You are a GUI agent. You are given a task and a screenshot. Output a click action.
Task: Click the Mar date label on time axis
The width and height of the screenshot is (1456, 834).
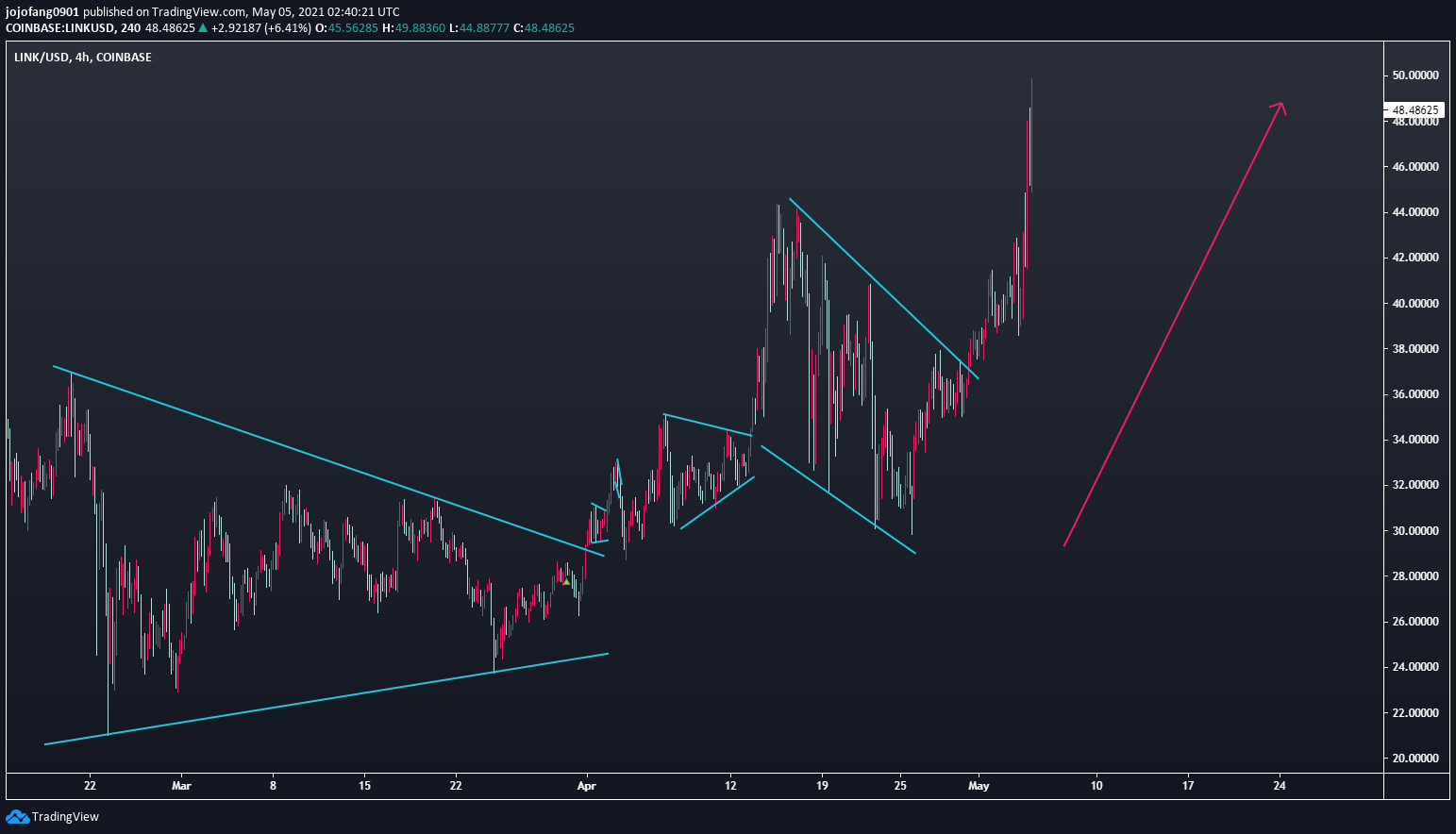click(181, 785)
